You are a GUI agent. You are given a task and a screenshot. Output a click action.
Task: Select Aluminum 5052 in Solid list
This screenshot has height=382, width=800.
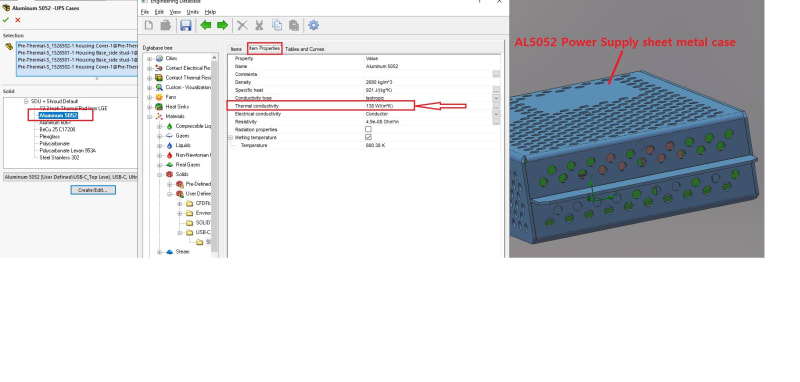[x=58, y=115]
